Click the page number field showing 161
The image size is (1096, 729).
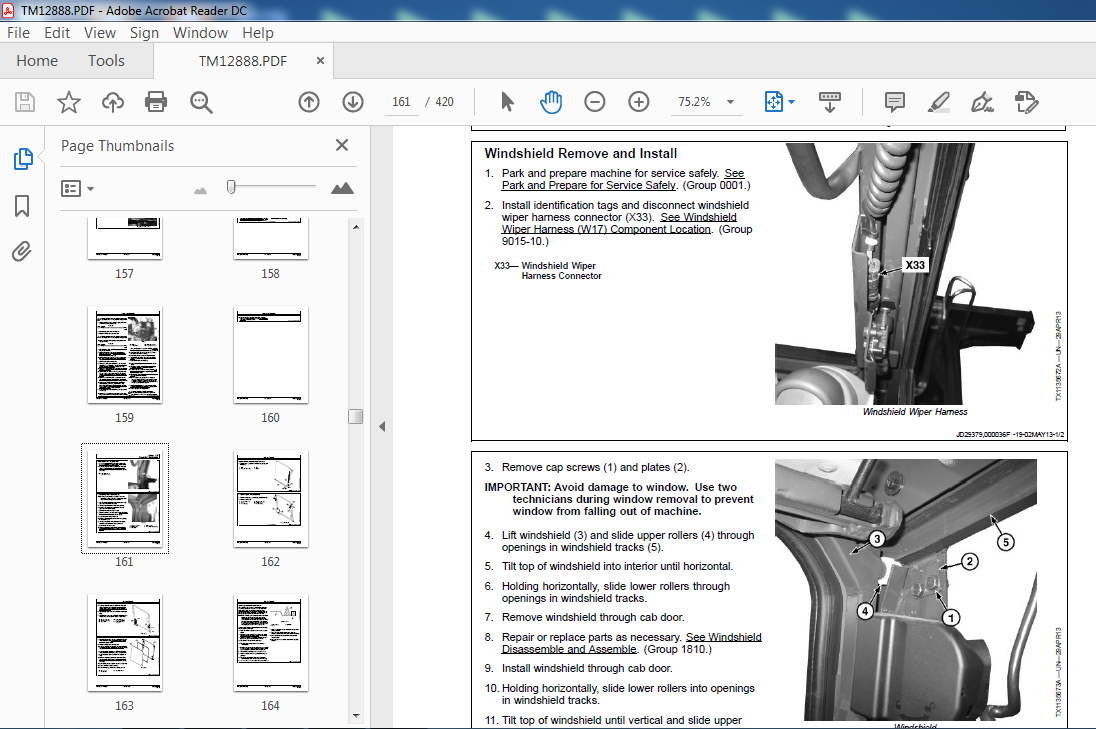point(401,102)
